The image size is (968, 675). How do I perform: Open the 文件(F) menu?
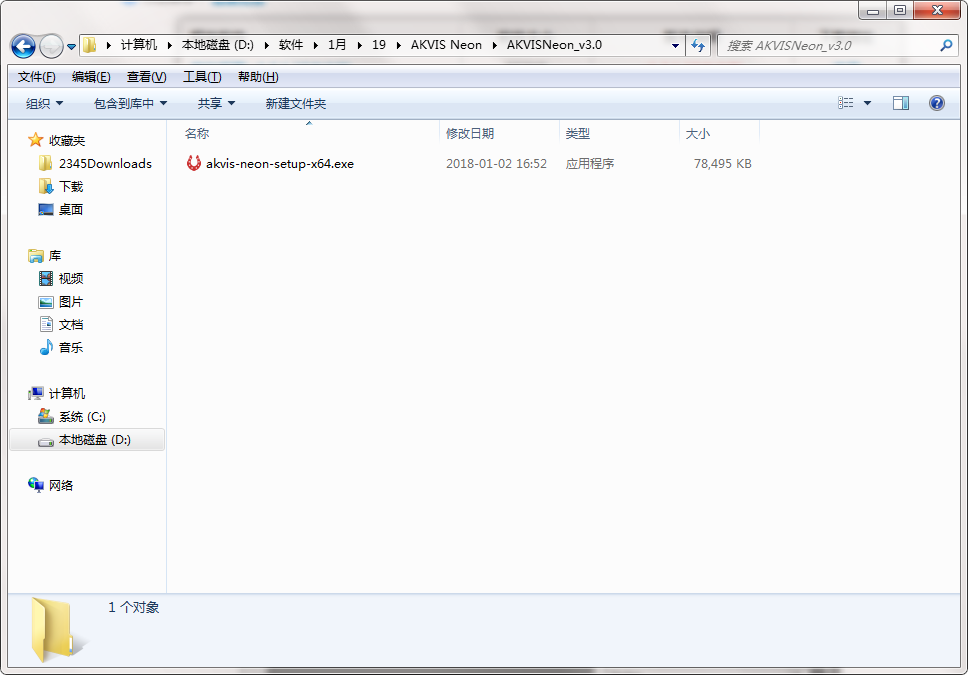36,77
